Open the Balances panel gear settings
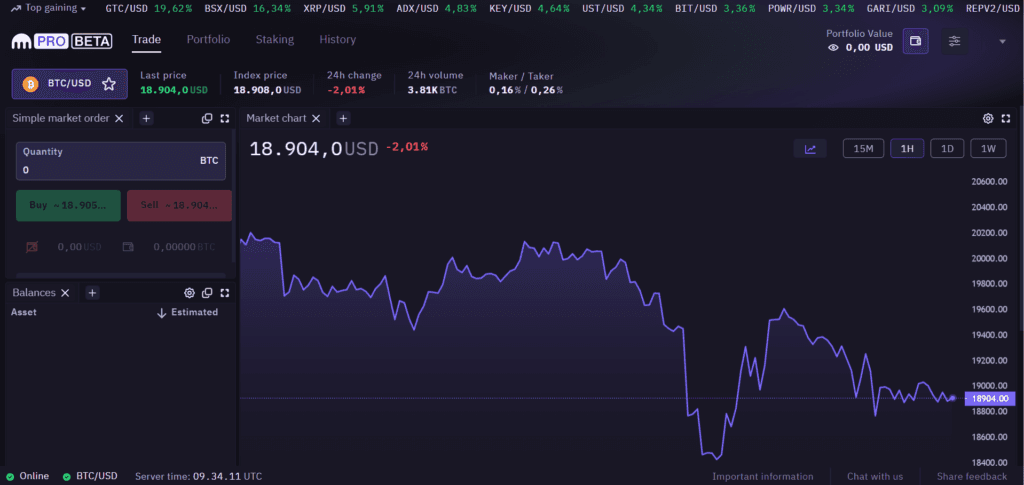 [x=189, y=293]
